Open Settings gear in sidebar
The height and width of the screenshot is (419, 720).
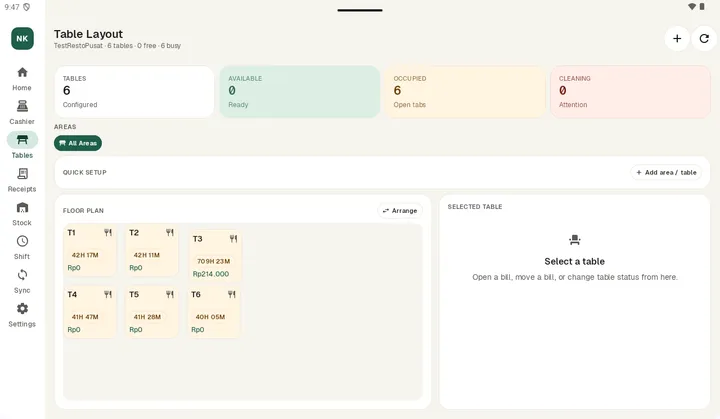pos(22,308)
